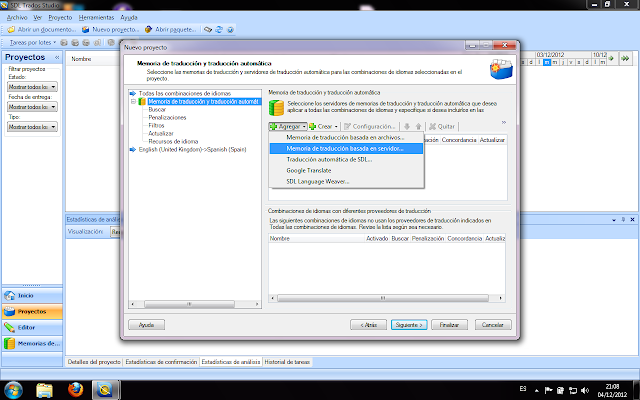Open the Archivo menu
The height and width of the screenshot is (400, 640).
click(17, 18)
